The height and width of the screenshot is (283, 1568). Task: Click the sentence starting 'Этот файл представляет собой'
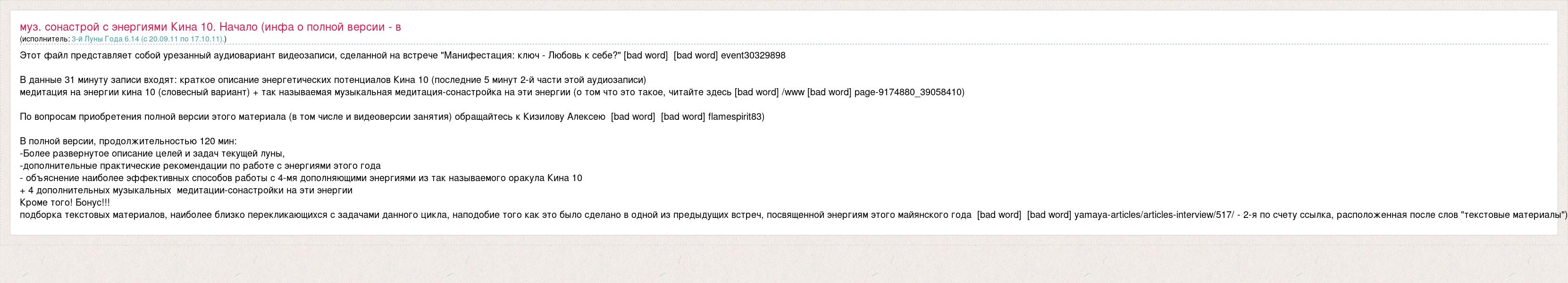[402, 55]
